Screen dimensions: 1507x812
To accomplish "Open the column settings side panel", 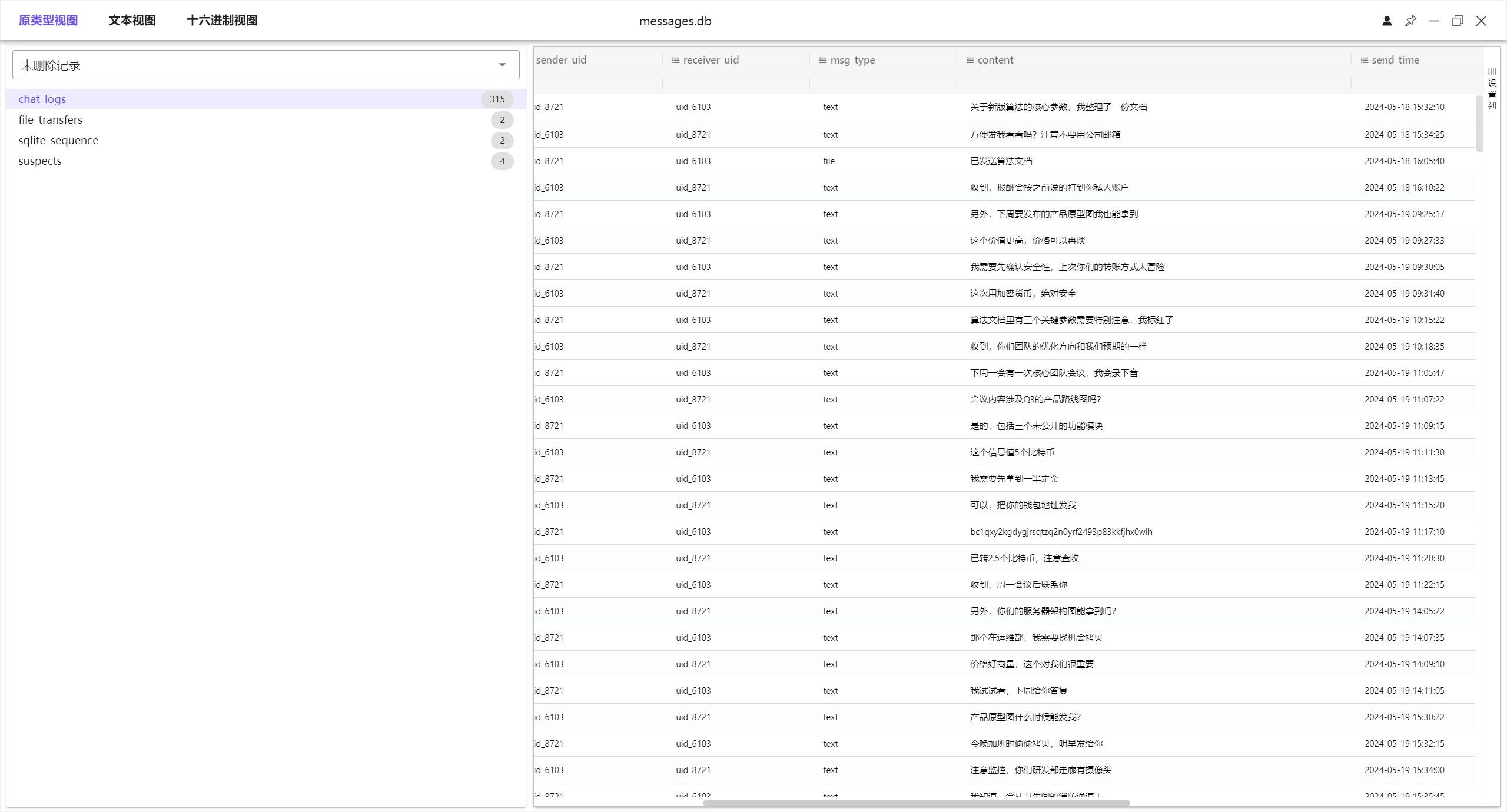I will point(1492,89).
